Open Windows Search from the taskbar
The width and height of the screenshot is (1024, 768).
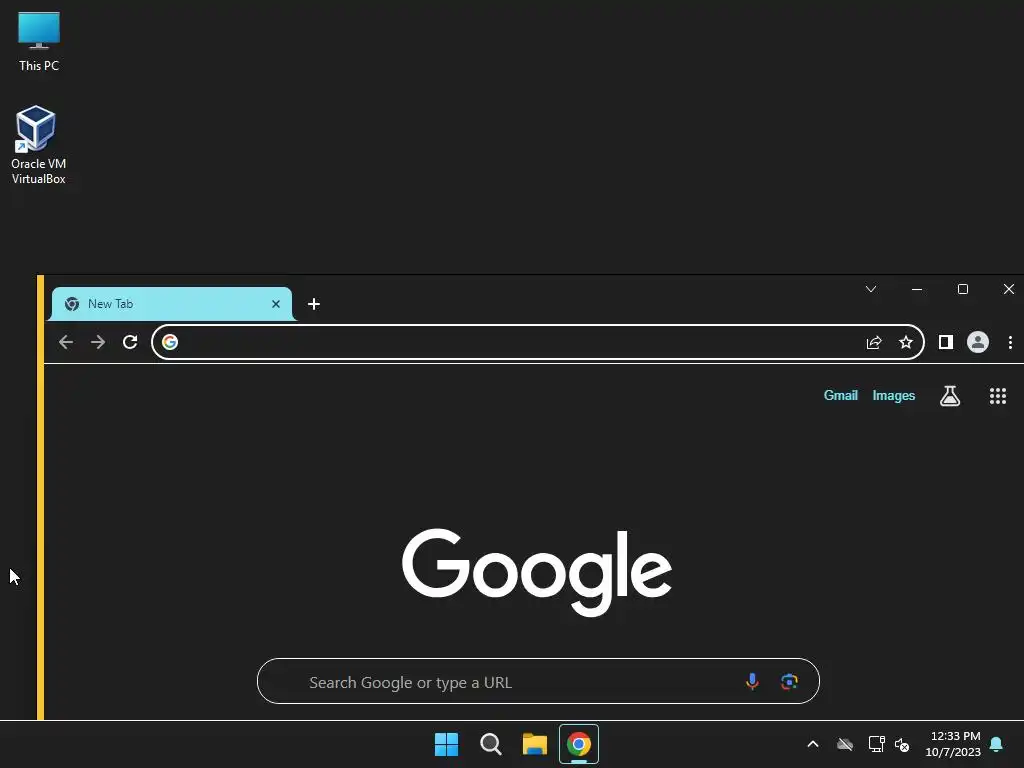[x=490, y=744]
